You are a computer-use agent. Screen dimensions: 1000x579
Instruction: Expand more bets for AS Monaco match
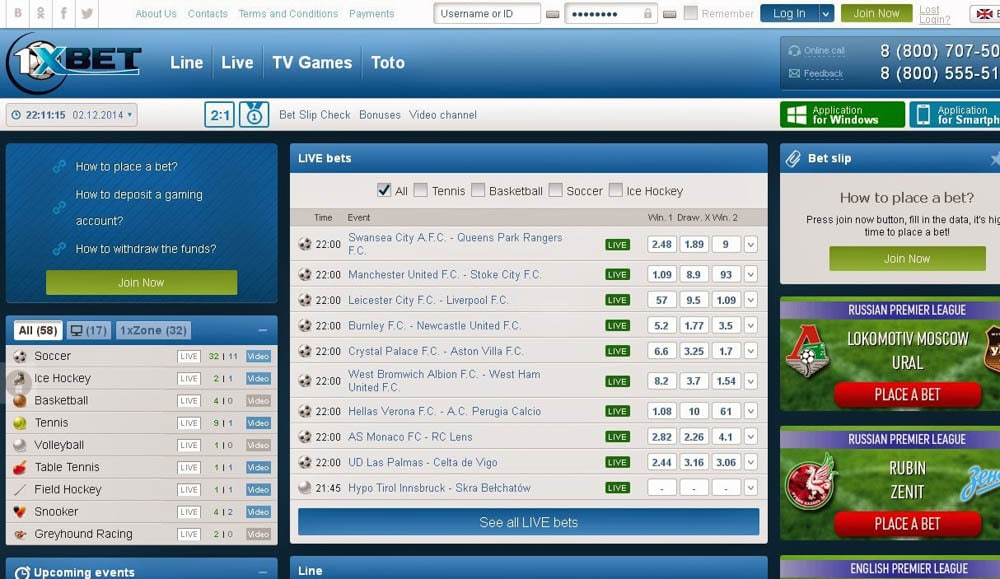[751, 437]
